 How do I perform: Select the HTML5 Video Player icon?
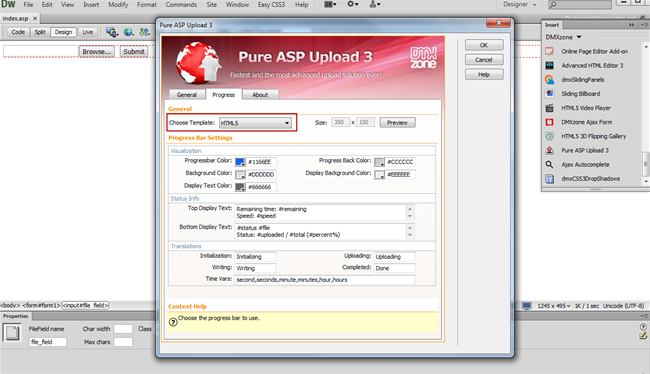coord(550,108)
